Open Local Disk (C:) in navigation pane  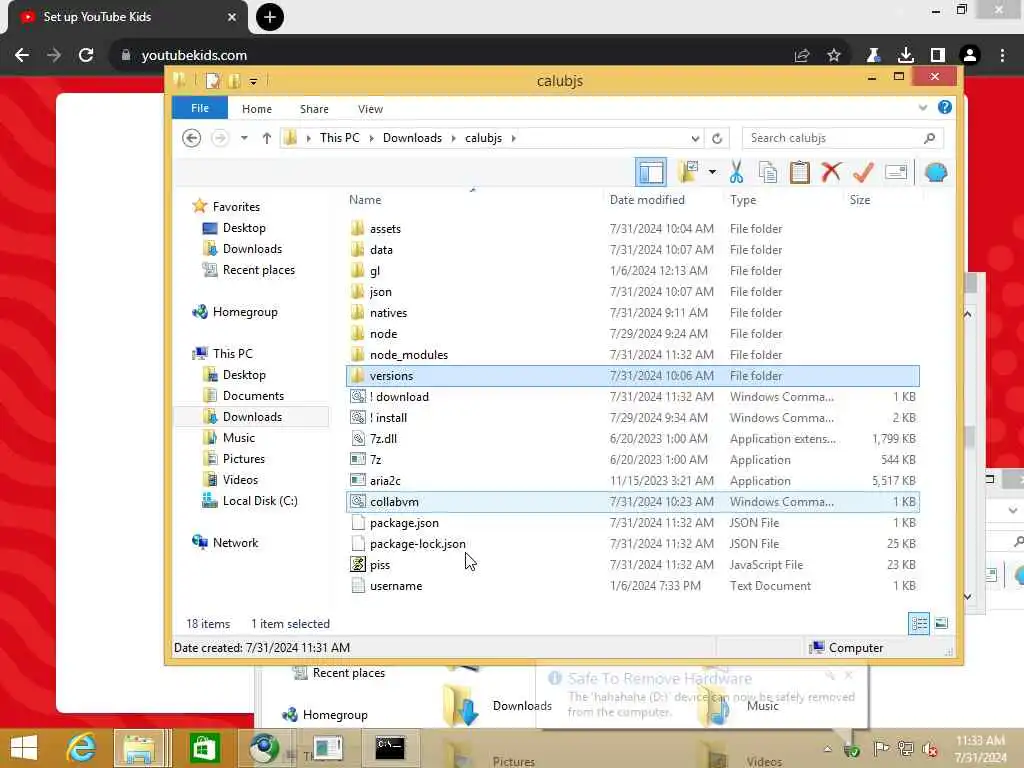(x=259, y=501)
